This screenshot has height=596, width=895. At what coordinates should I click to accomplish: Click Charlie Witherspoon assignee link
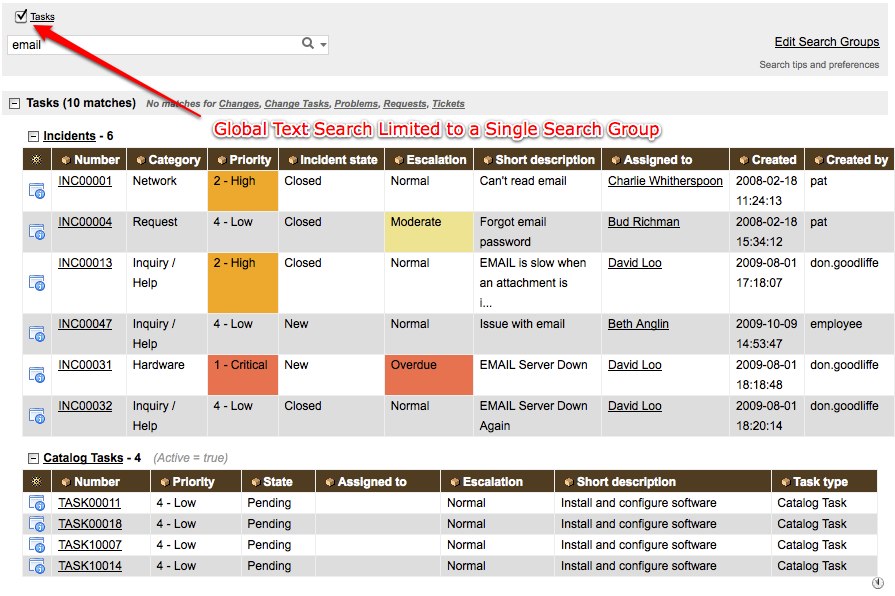tap(664, 181)
